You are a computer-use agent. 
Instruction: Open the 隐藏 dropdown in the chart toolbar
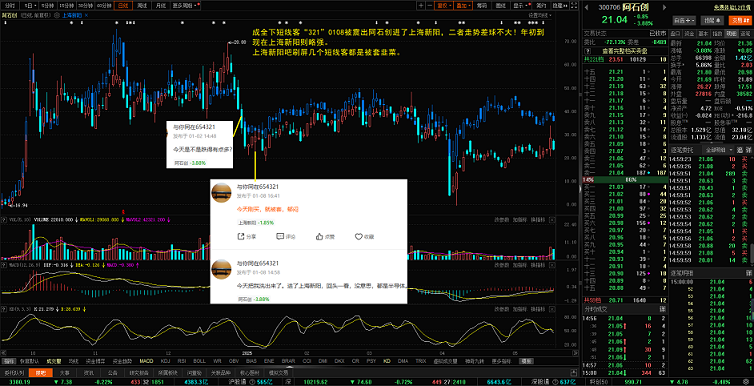[x=560, y=5]
